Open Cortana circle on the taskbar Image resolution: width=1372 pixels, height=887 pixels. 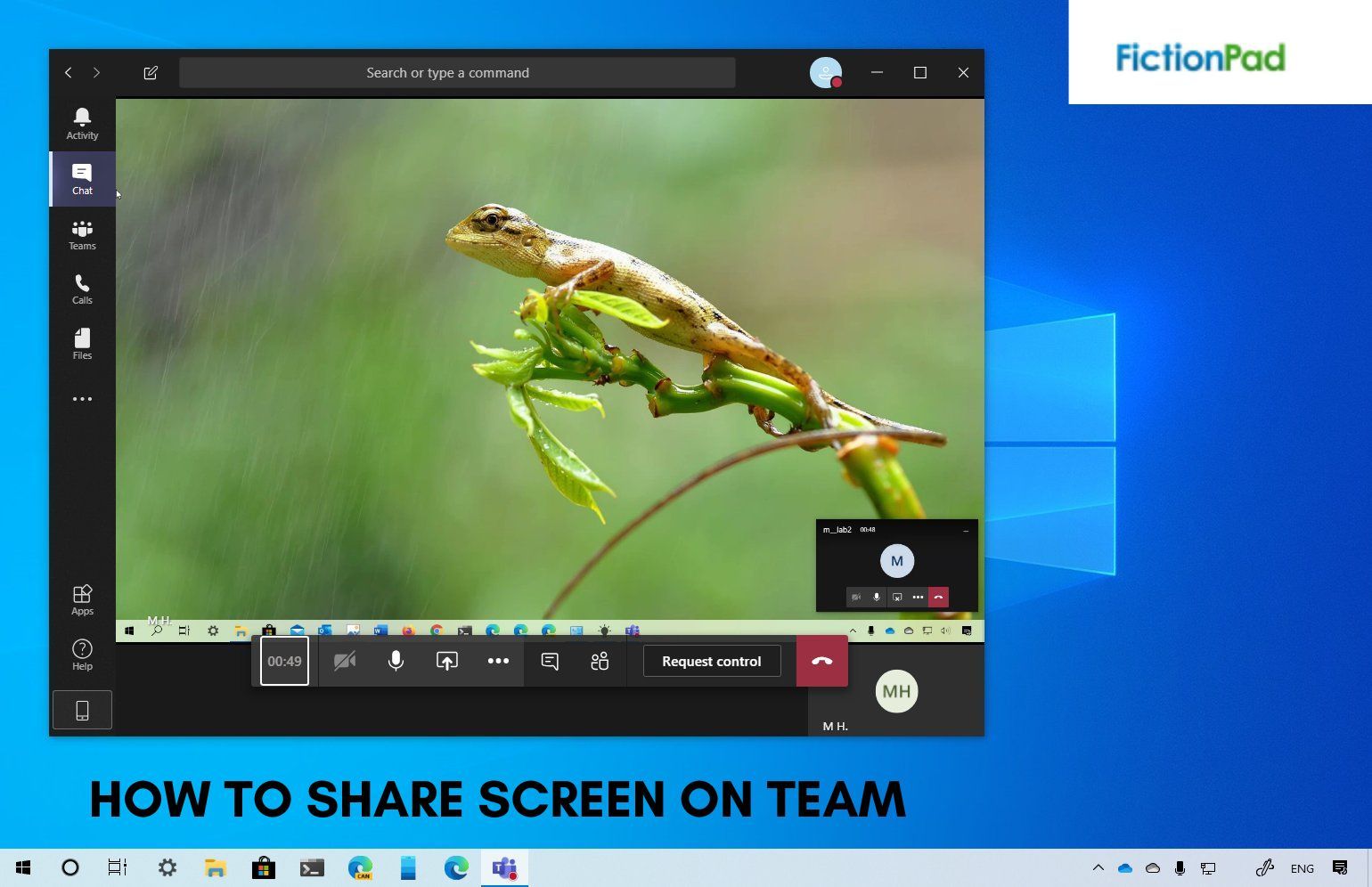pyautogui.click(x=70, y=867)
